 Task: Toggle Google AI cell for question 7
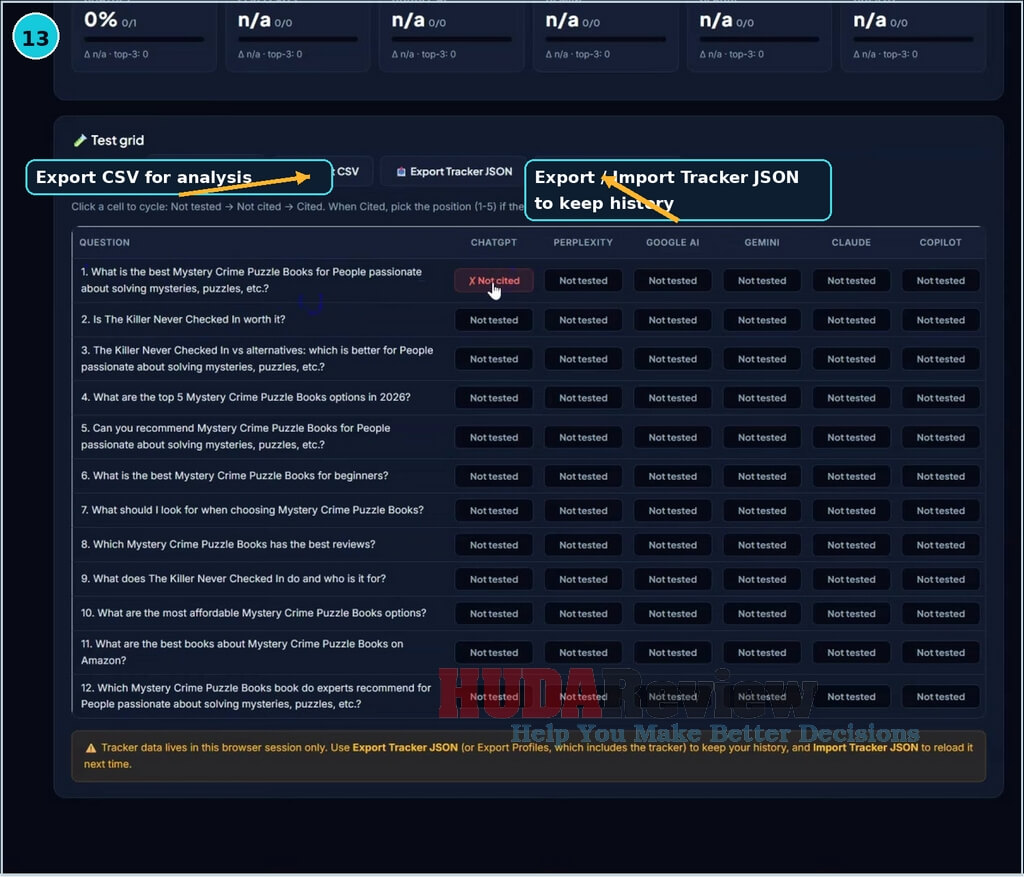[x=673, y=511]
